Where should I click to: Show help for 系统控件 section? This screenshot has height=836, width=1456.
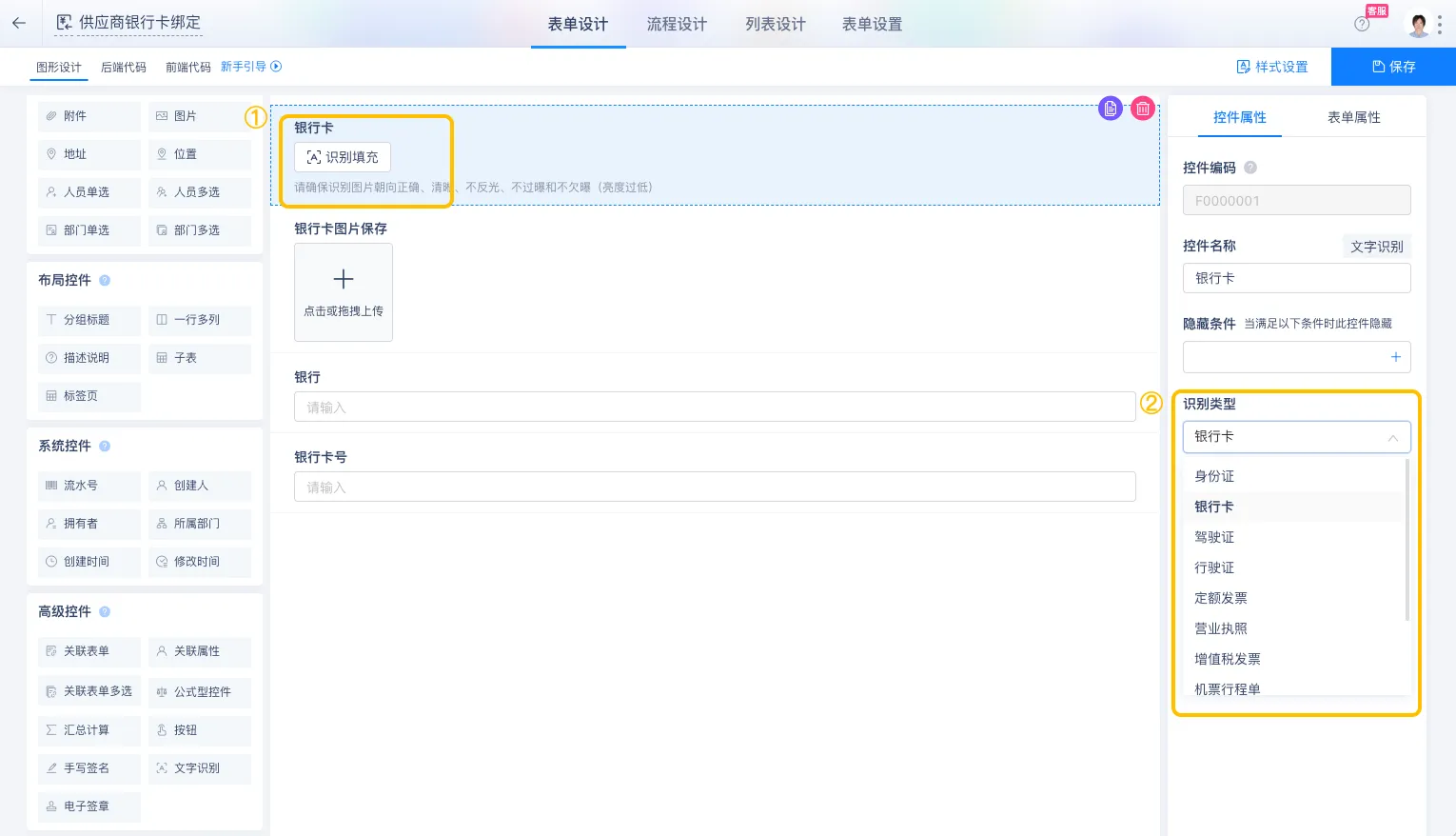[x=105, y=446]
